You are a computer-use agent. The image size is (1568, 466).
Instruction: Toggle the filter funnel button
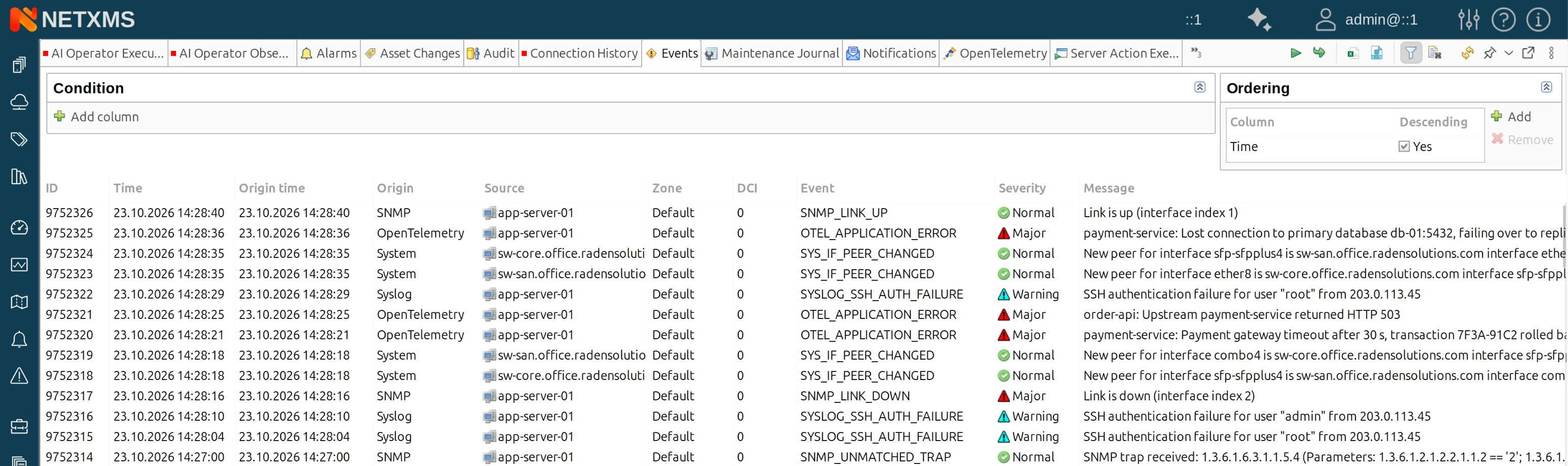[1410, 53]
